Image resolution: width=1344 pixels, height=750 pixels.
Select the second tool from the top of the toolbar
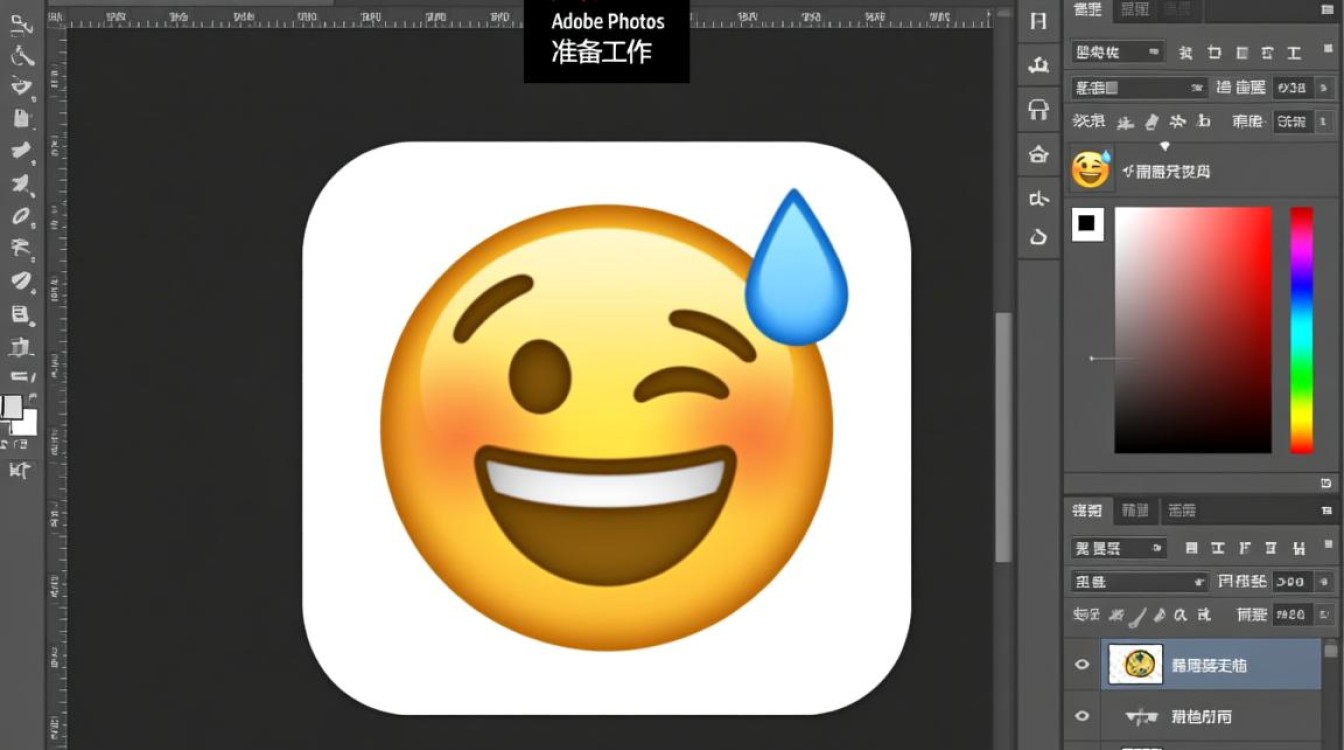20,56
